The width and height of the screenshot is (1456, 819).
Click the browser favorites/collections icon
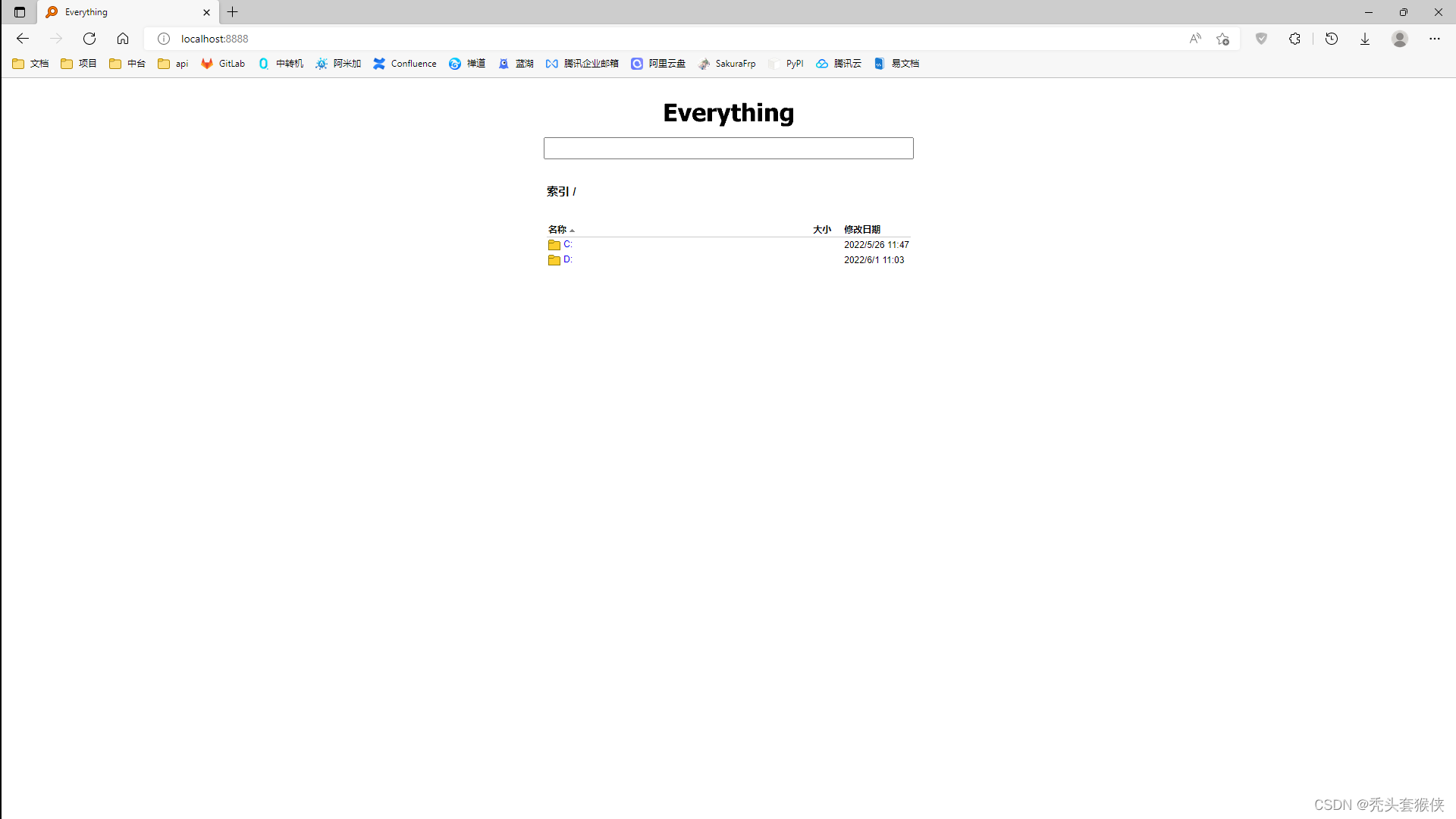1223,38
